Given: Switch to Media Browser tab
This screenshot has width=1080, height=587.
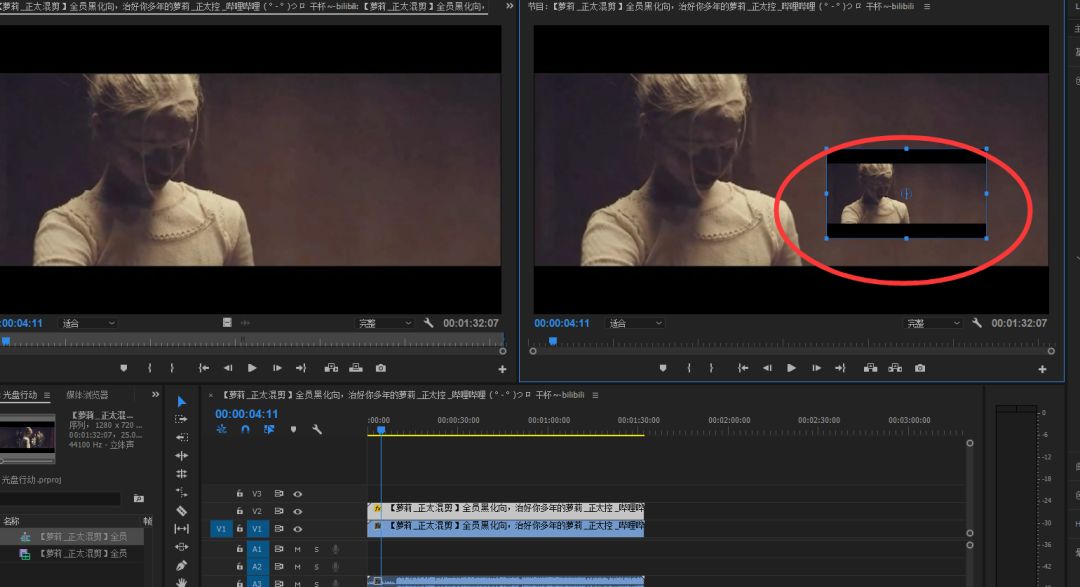Looking at the screenshot, I should [87, 395].
